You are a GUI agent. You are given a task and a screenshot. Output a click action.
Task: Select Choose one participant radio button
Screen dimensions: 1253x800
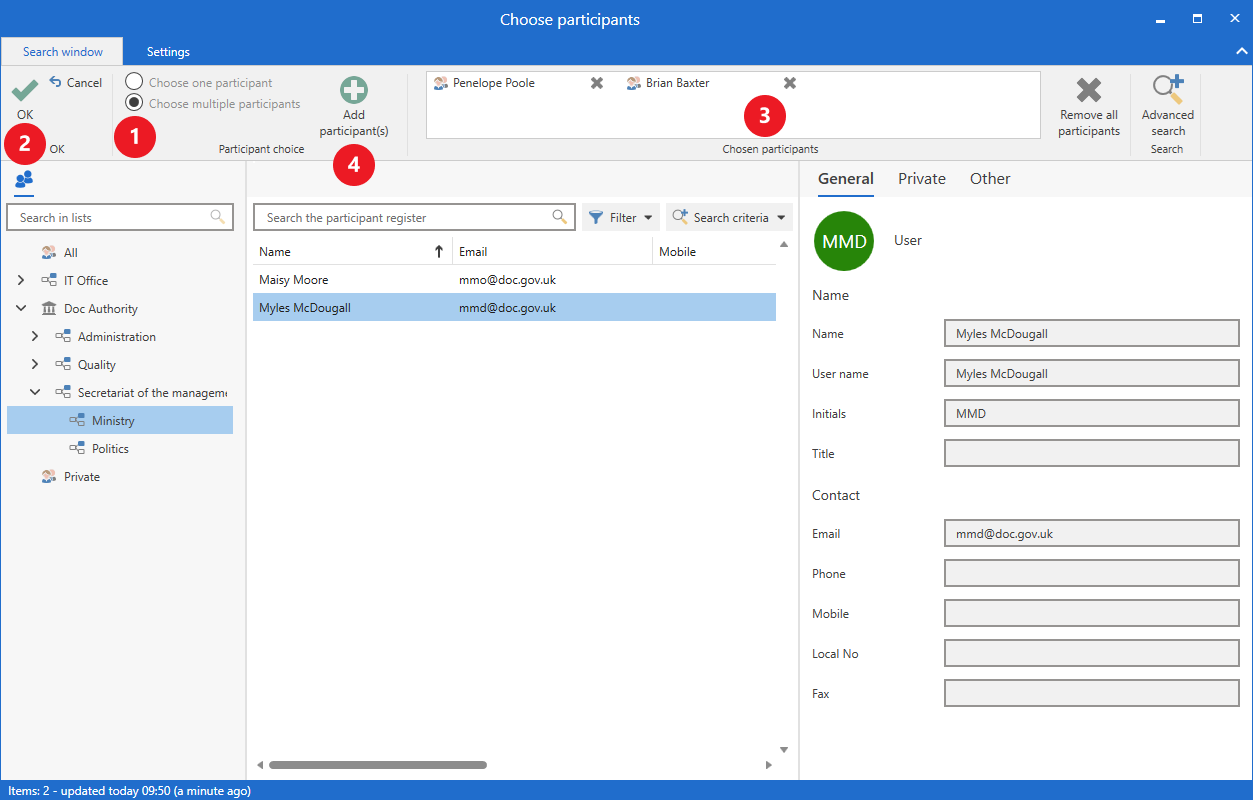[134, 83]
